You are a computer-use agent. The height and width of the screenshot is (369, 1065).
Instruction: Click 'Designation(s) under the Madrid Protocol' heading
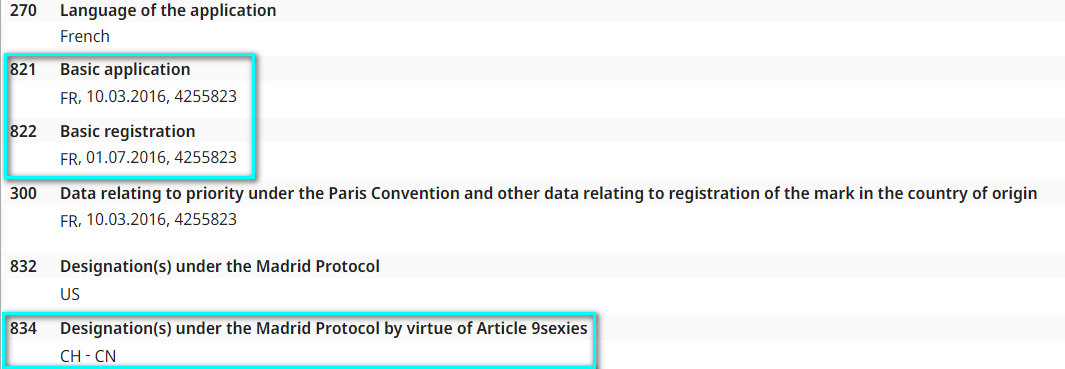(x=219, y=267)
